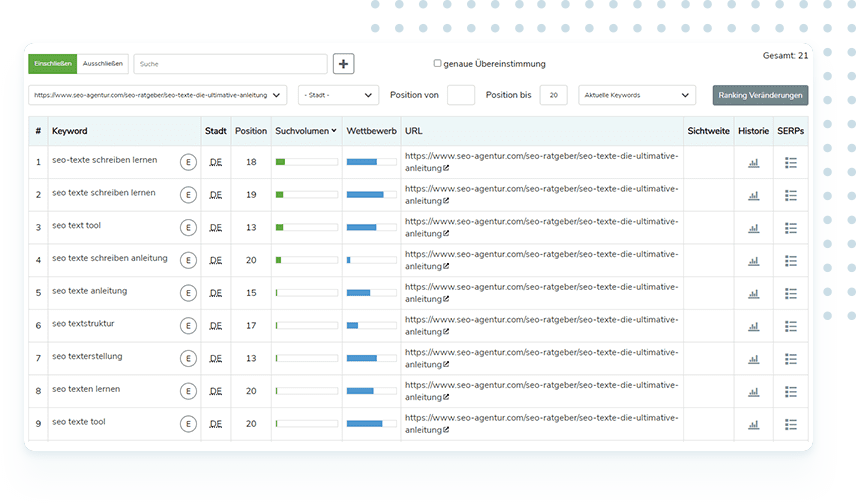Open history chart for seo text tool
Screen dimensions: 856x503
tap(753, 228)
